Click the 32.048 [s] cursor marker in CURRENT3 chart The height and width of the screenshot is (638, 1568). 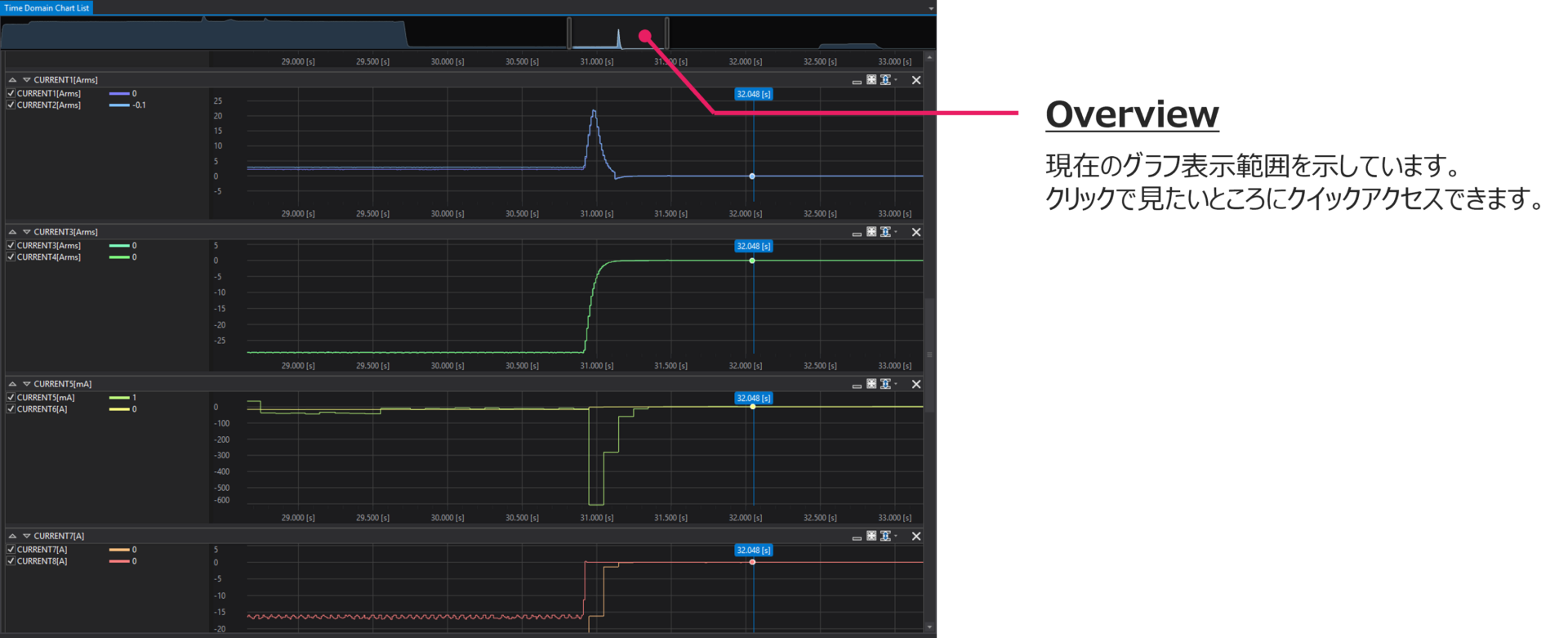[753, 247]
